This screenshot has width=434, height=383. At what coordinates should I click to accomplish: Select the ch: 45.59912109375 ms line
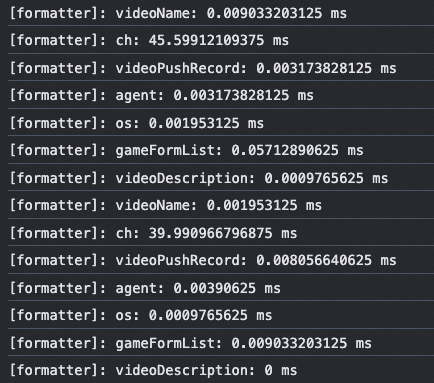click(x=149, y=40)
